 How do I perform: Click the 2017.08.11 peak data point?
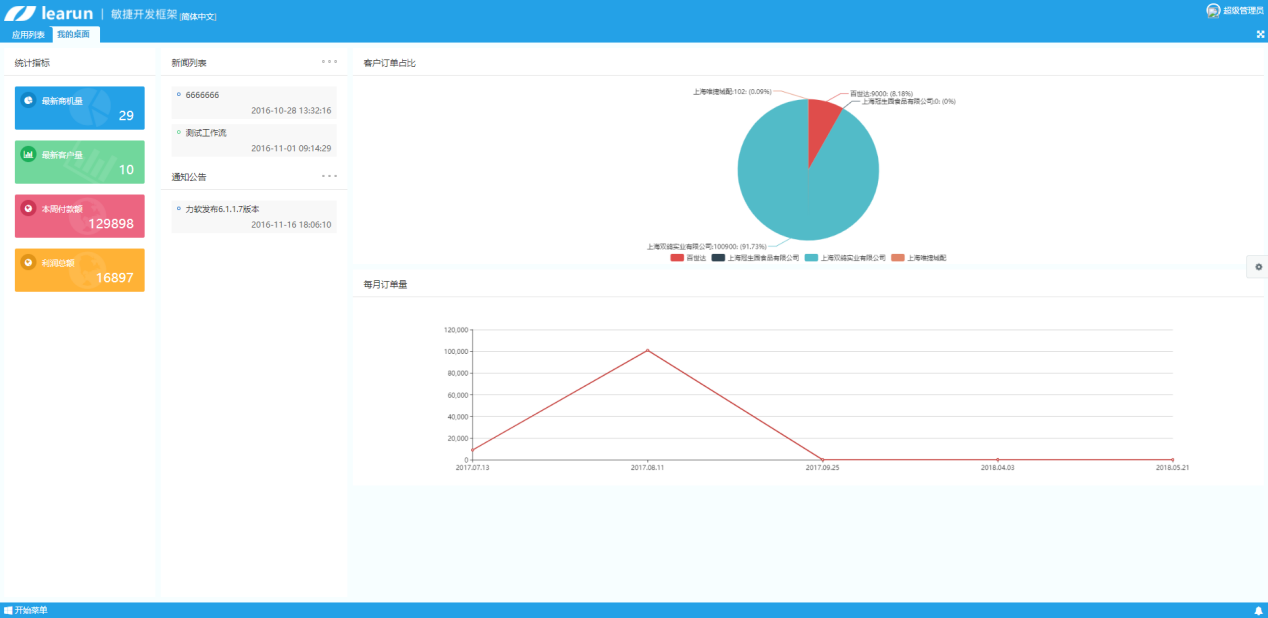[647, 350]
